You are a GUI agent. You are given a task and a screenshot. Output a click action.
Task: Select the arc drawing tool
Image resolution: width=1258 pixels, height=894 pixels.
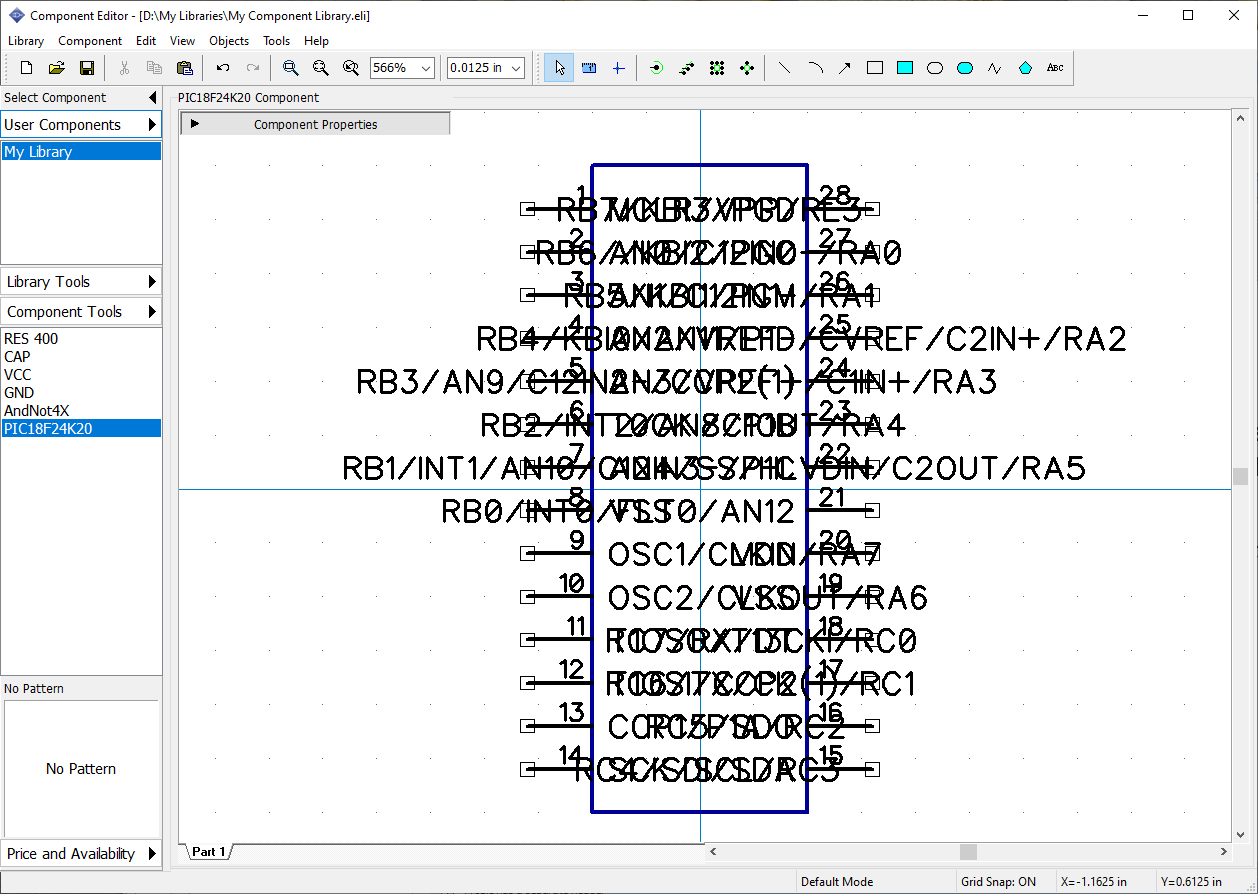pyautogui.click(x=815, y=68)
